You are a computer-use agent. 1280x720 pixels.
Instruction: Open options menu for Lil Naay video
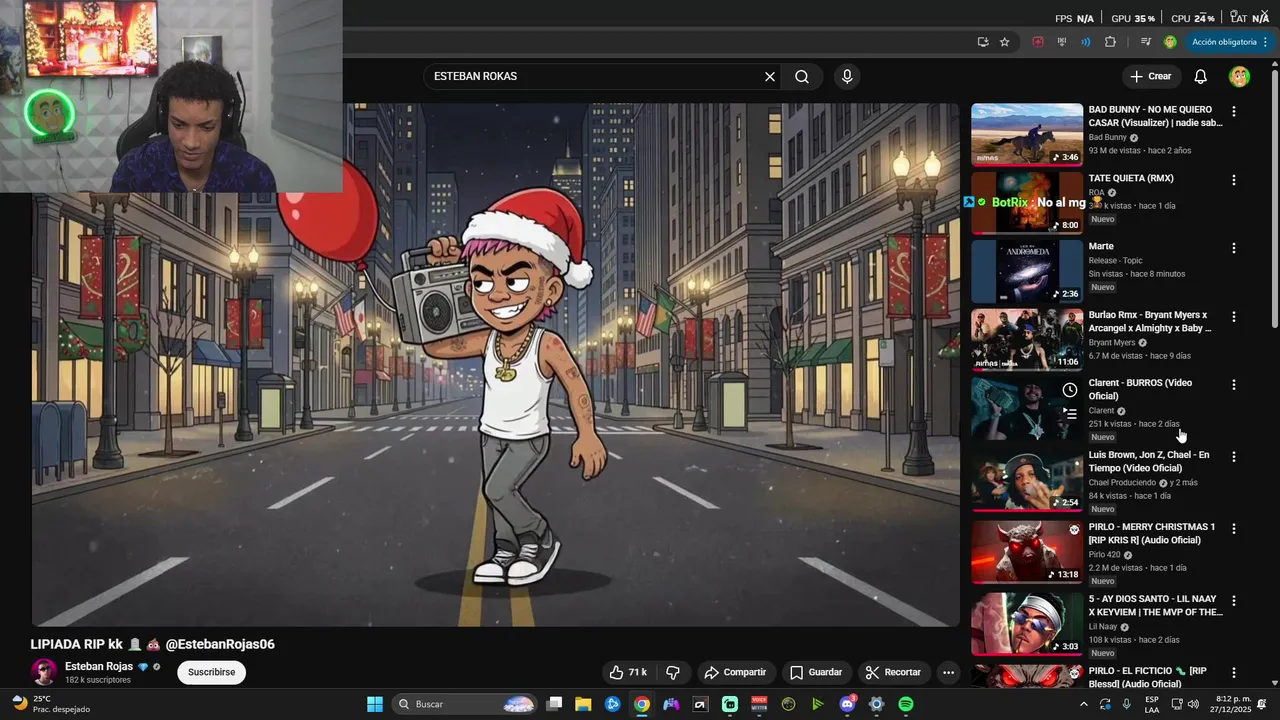coord(1233,601)
